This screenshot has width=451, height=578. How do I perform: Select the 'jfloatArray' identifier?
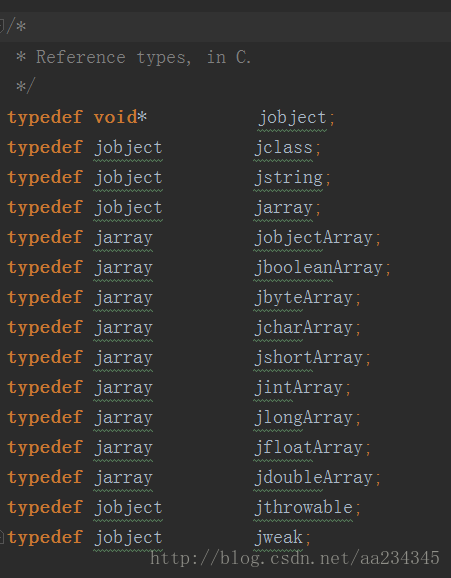click(308, 448)
